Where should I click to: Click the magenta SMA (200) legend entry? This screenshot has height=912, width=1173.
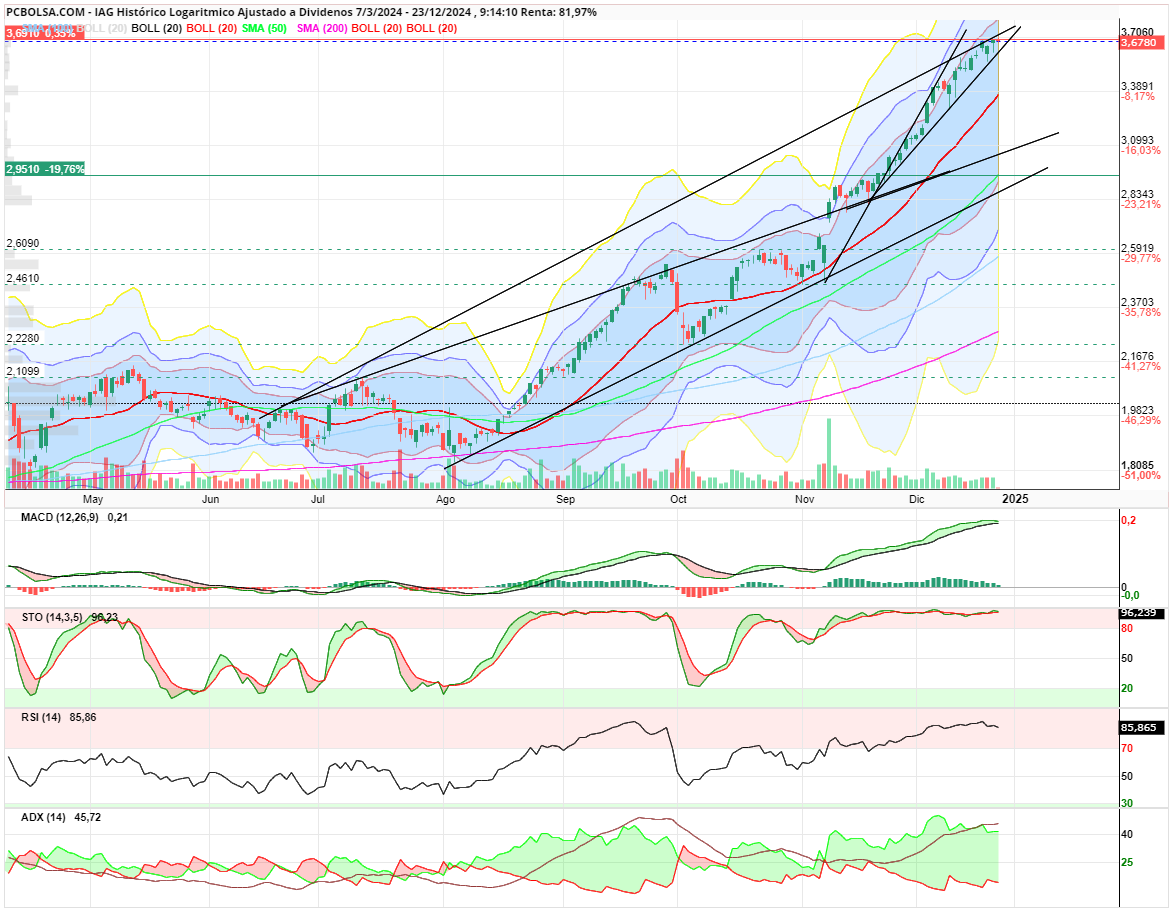322,28
